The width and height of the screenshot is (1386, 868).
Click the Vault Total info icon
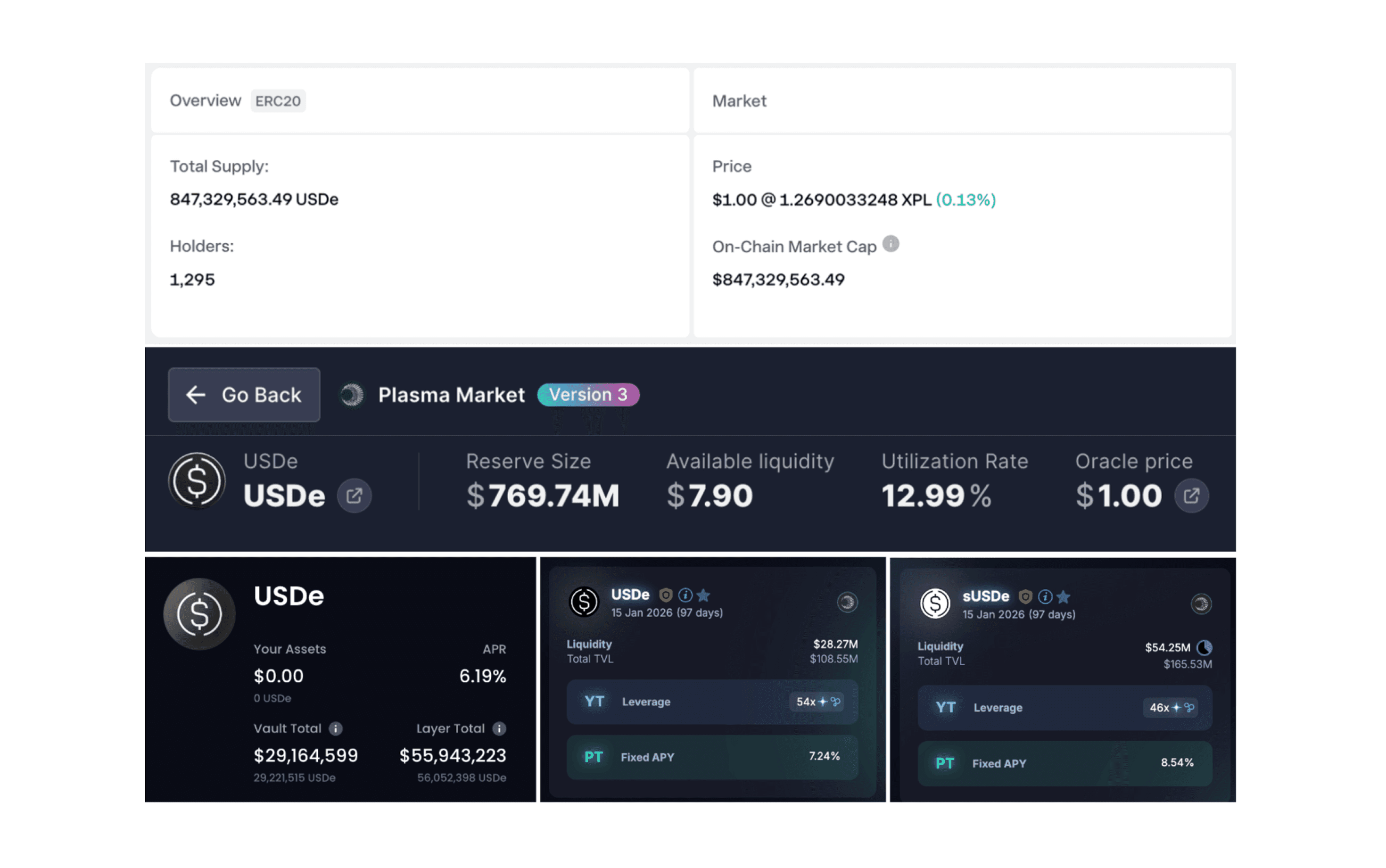tap(336, 728)
